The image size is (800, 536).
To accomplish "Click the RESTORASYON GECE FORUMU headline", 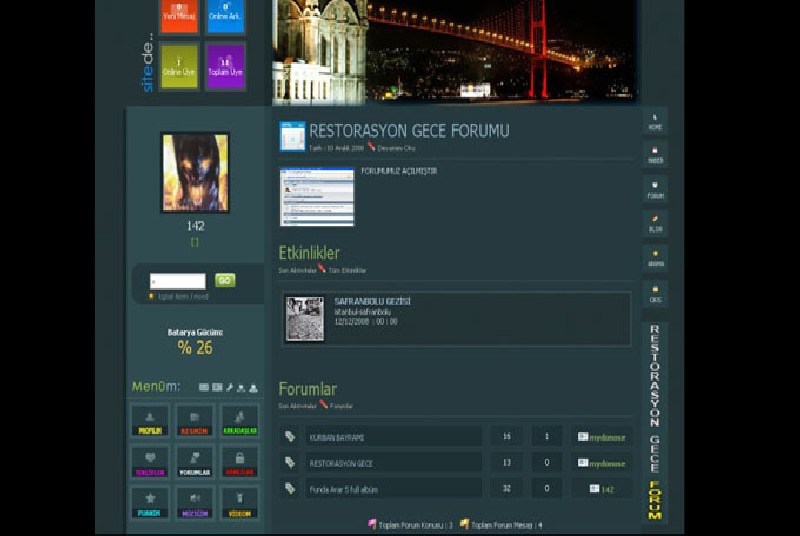I will pyautogui.click(x=409, y=131).
